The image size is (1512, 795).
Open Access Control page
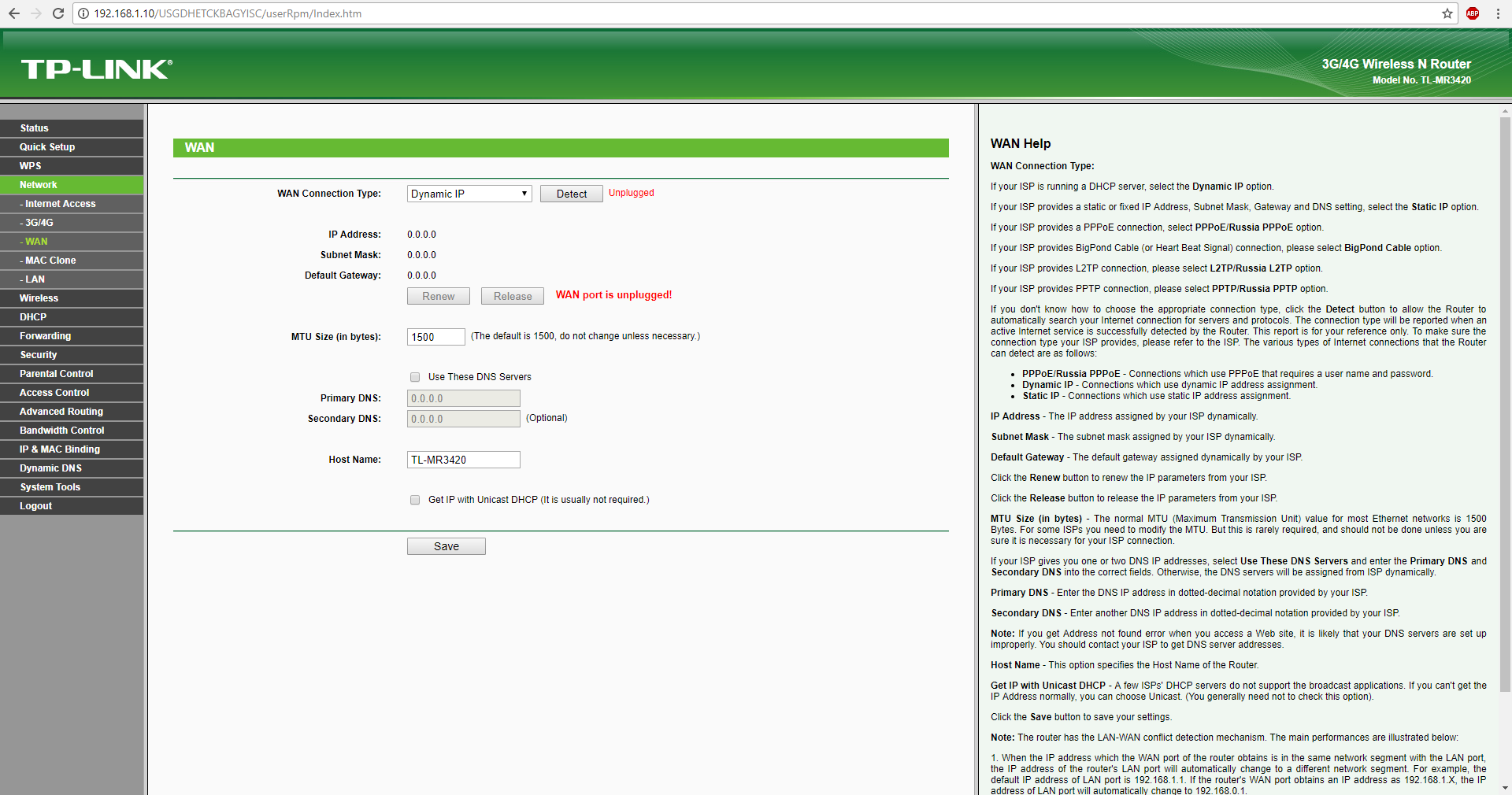pos(72,393)
